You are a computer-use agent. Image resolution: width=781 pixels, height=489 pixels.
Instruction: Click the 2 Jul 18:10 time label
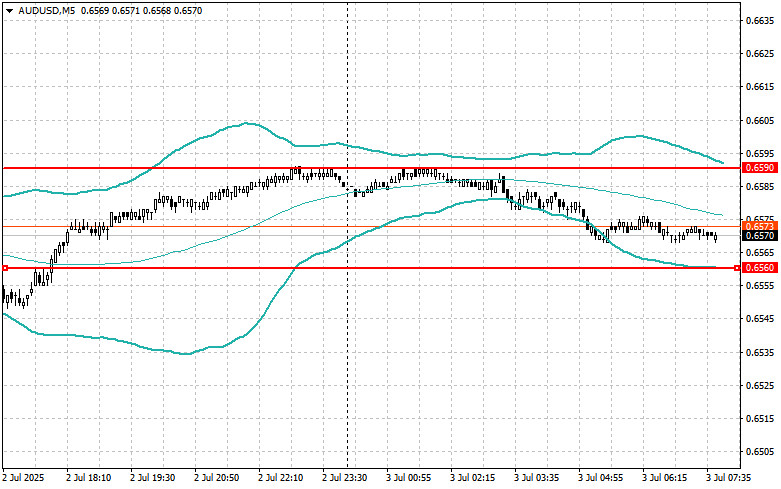point(89,478)
